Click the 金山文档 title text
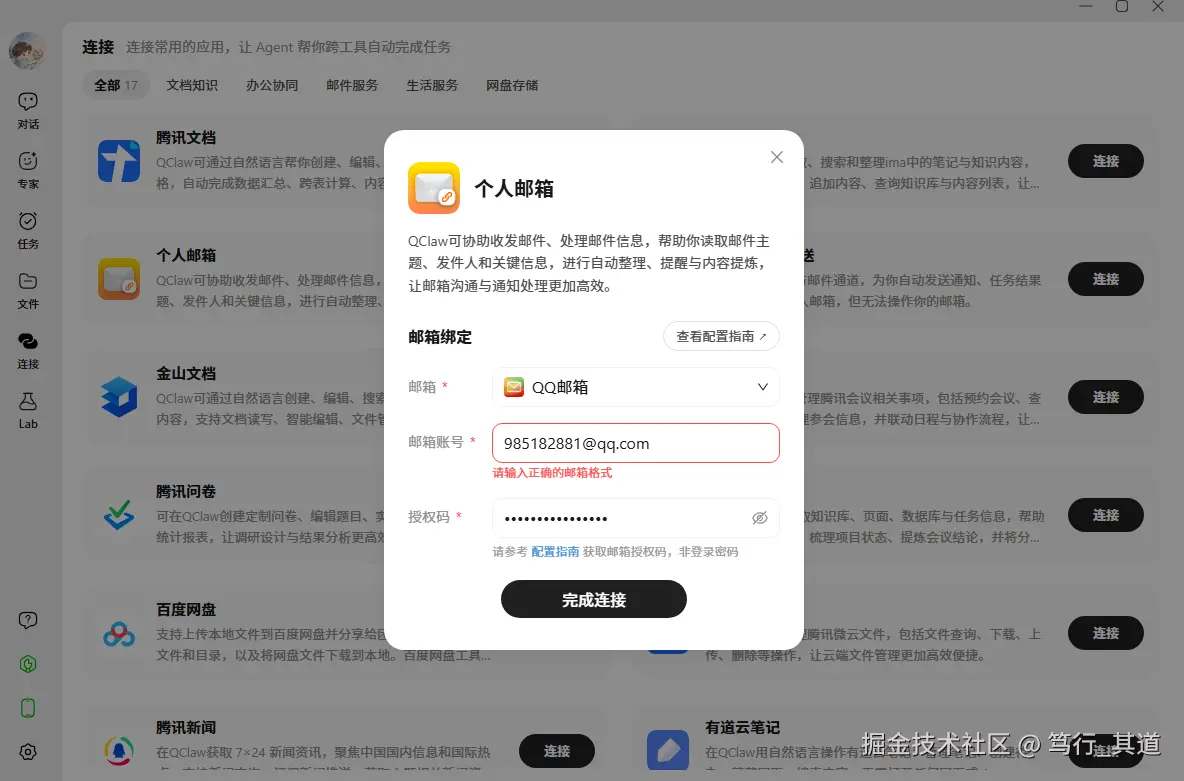The height and width of the screenshot is (781, 1184). 186,373
